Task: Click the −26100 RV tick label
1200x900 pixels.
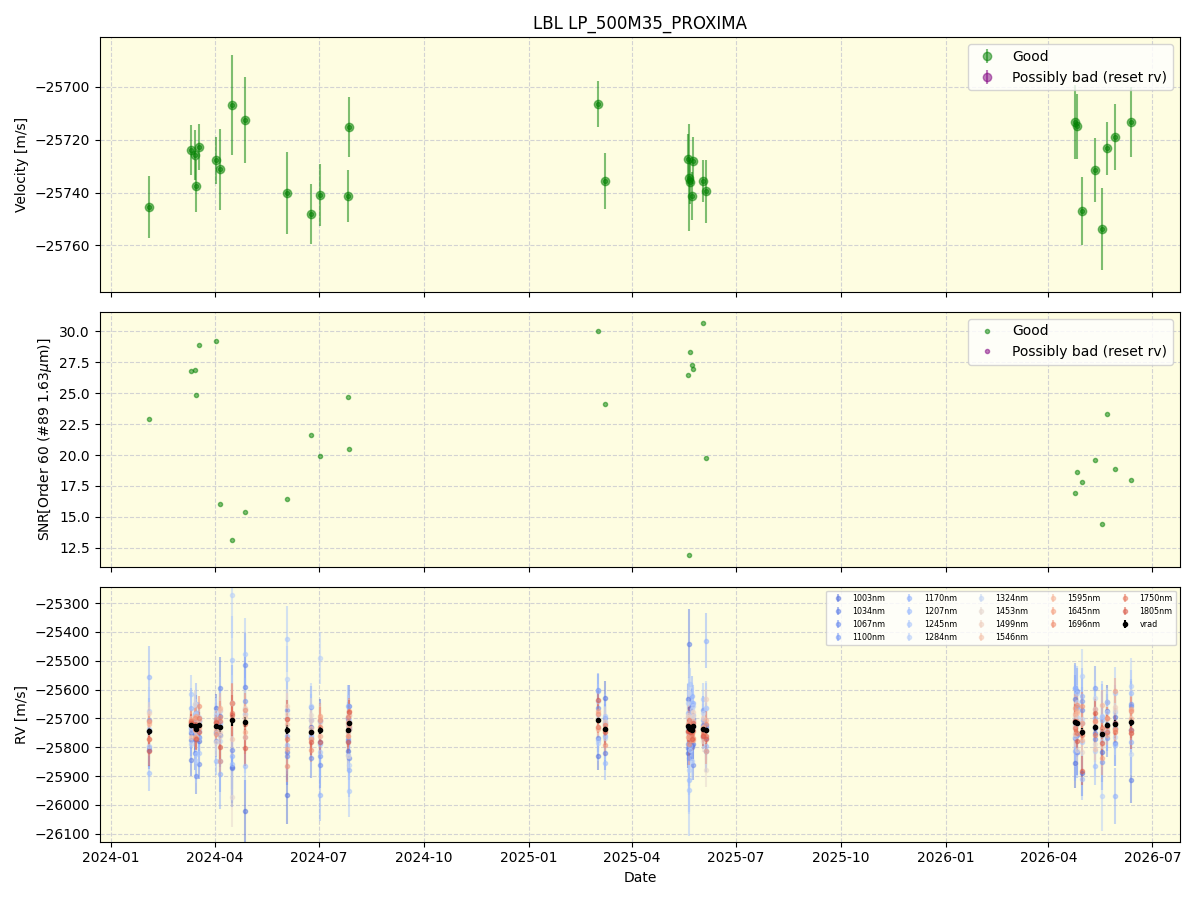Action: [x=64, y=835]
